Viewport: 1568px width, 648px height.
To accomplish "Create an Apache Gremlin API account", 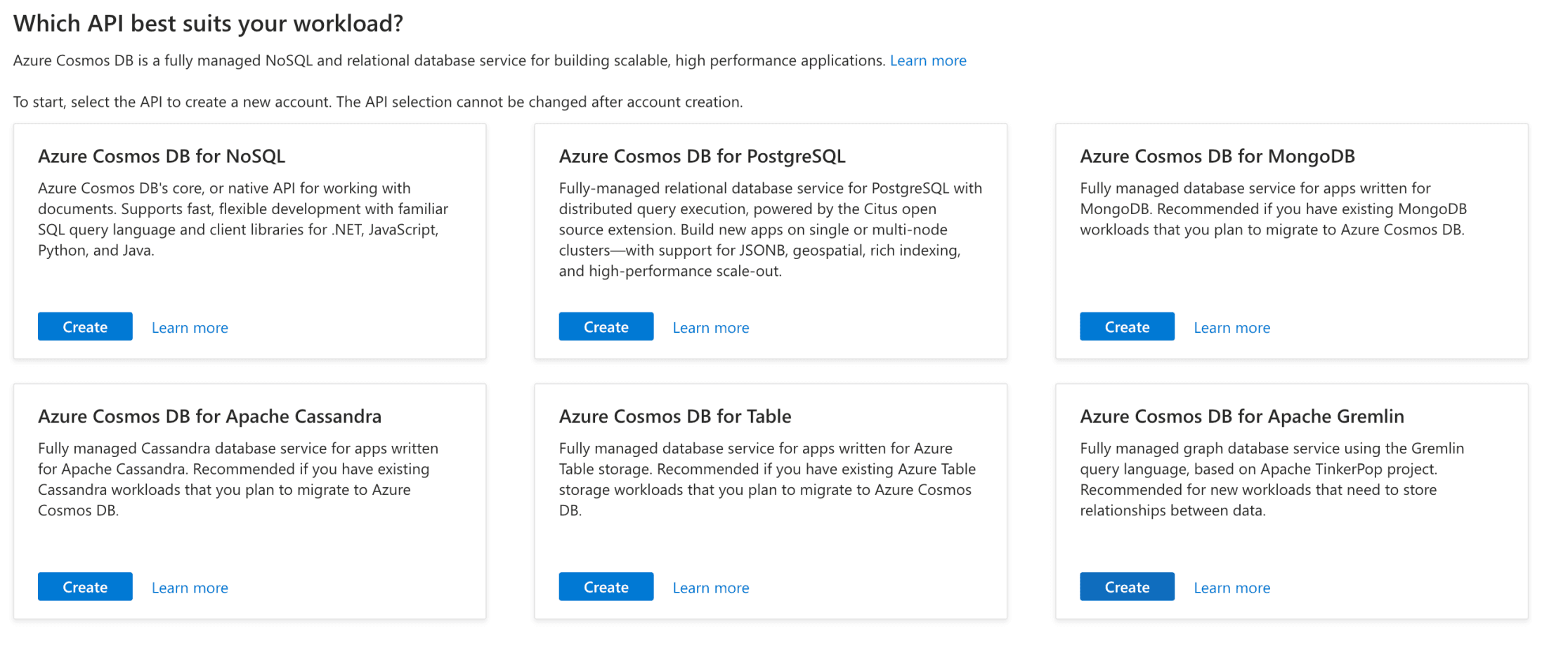I will click(x=1127, y=586).
